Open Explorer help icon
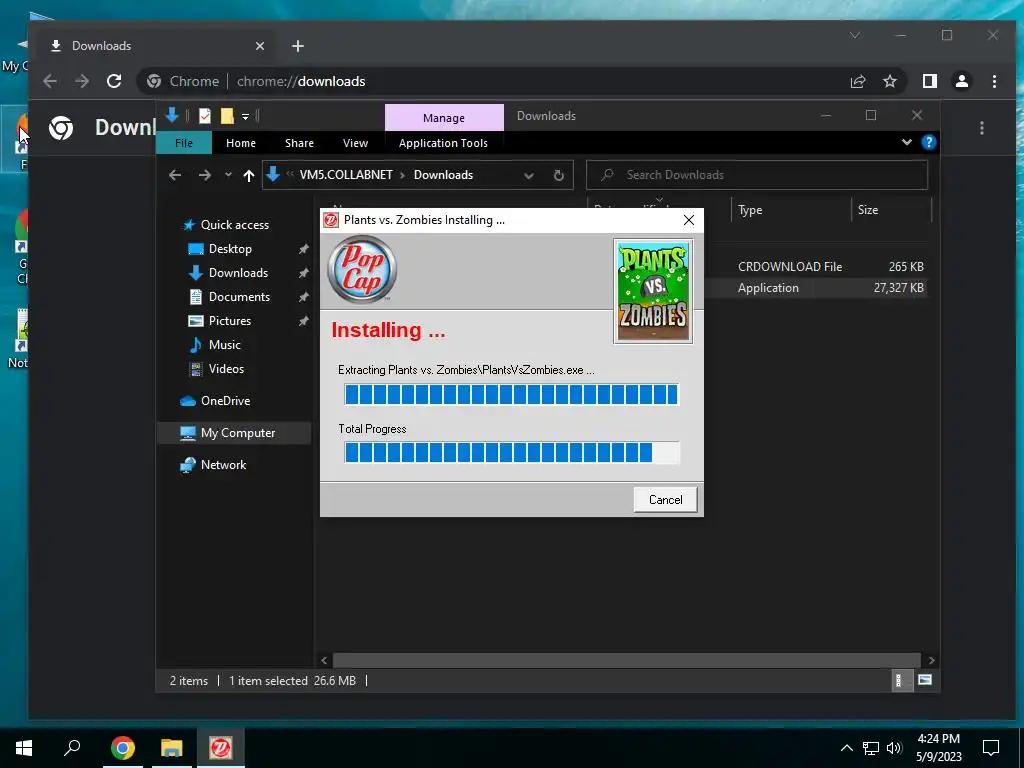1024x768 pixels. pos(929,142)
